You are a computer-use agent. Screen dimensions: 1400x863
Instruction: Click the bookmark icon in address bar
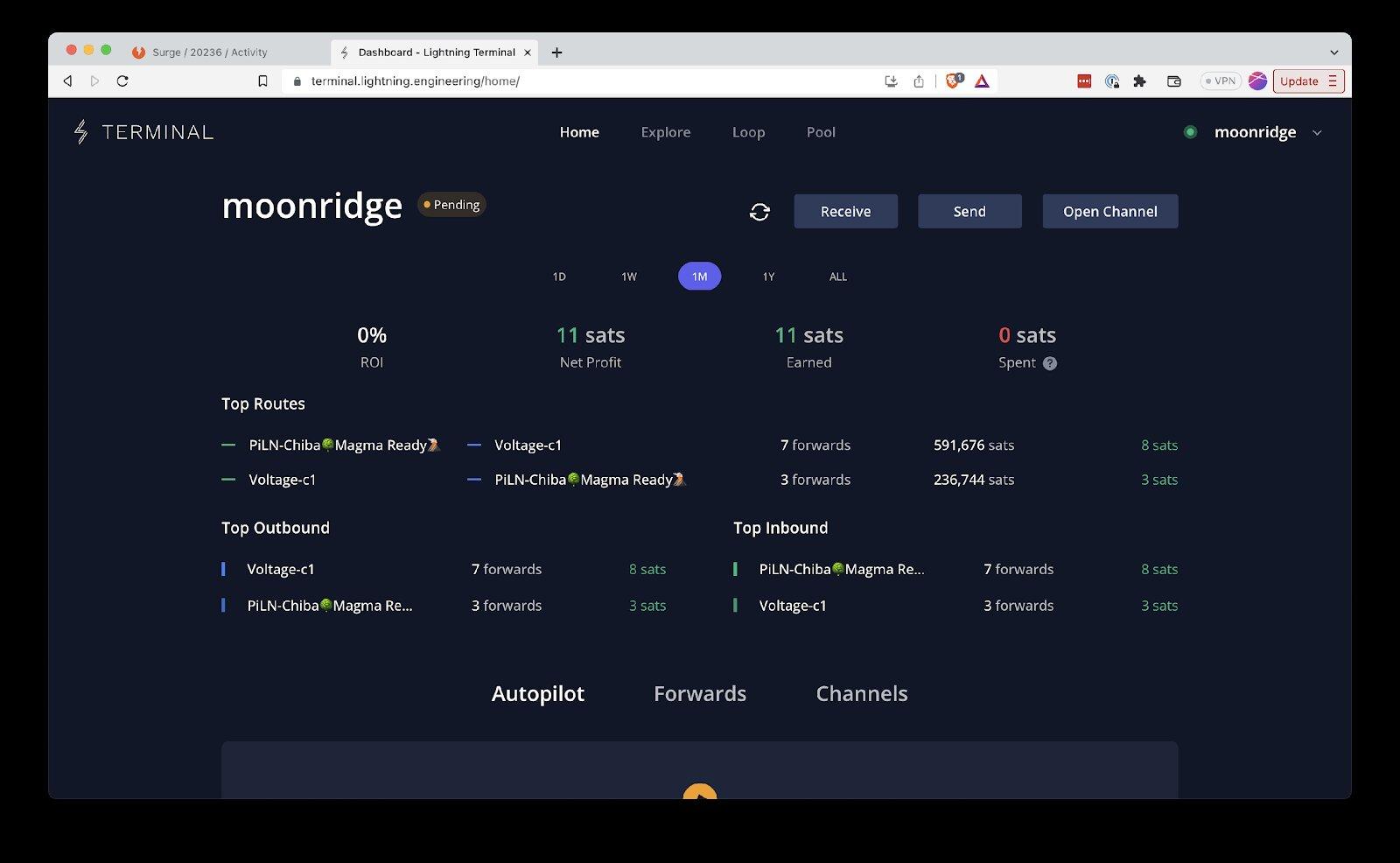coord(262,81)
